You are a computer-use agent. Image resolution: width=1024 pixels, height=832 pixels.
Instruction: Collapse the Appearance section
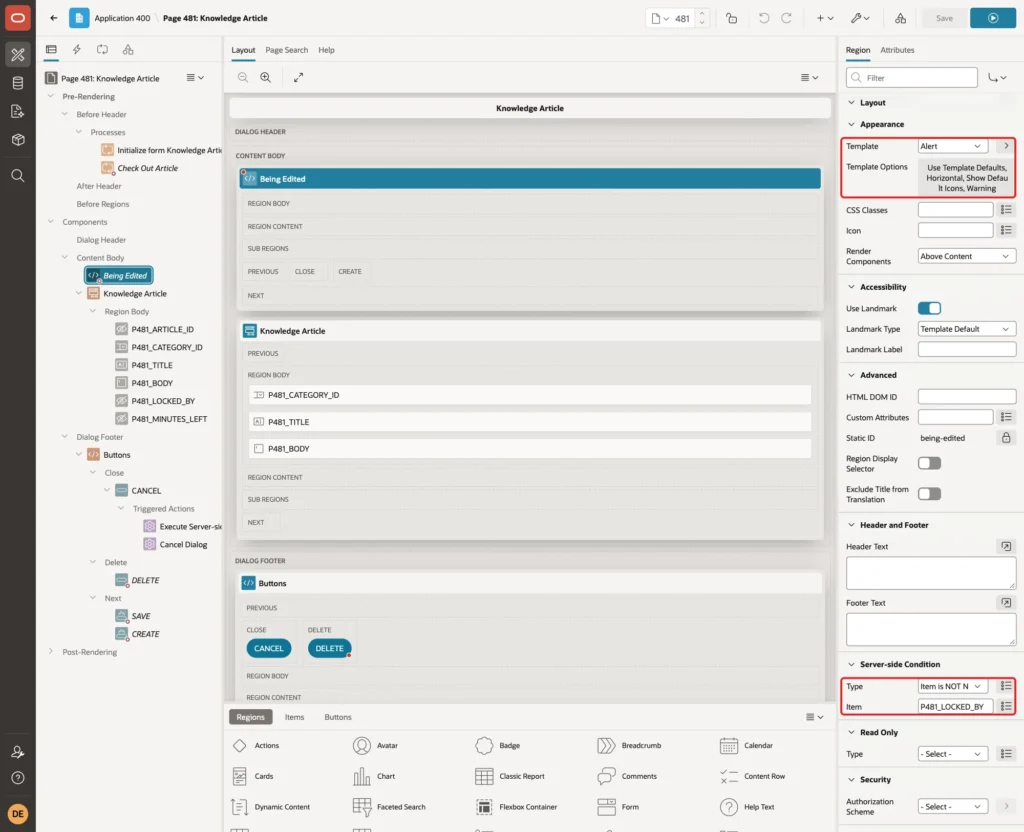click(x=851, y=124)
